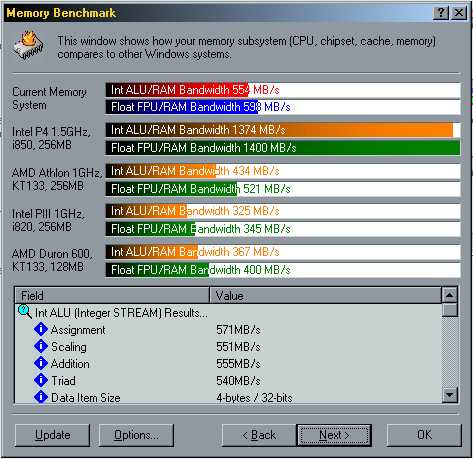Click the Value column header
This screenshot has width=473, height=459.
click(x=325, y=295)
